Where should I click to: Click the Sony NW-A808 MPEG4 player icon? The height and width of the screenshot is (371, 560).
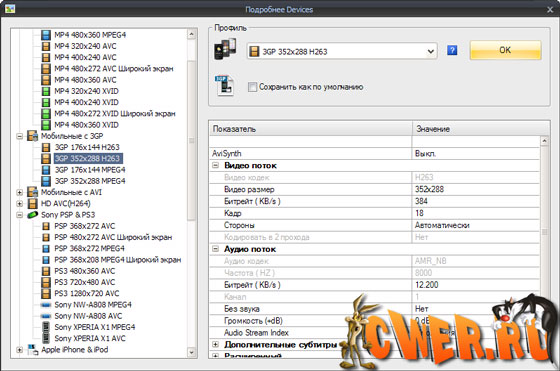tap(46, 305)
